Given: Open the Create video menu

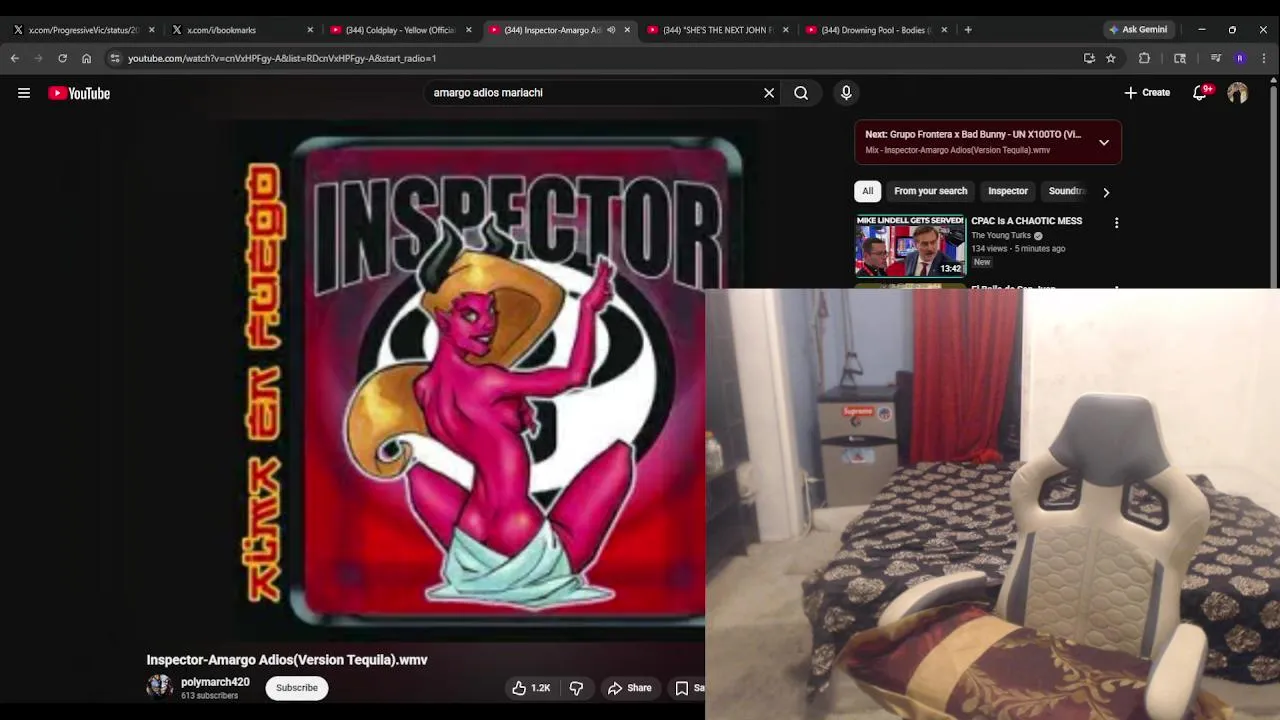Looking at the screenshot, I should pyautogui.click(x=1146, y=93).
